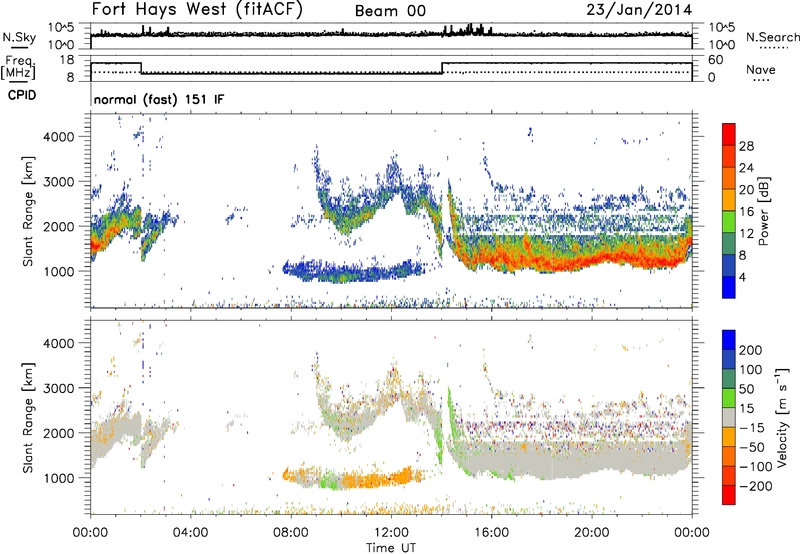Click the '2000' range tick in the velocity panel
Screen dimensions: 800x554
point(58,433)
